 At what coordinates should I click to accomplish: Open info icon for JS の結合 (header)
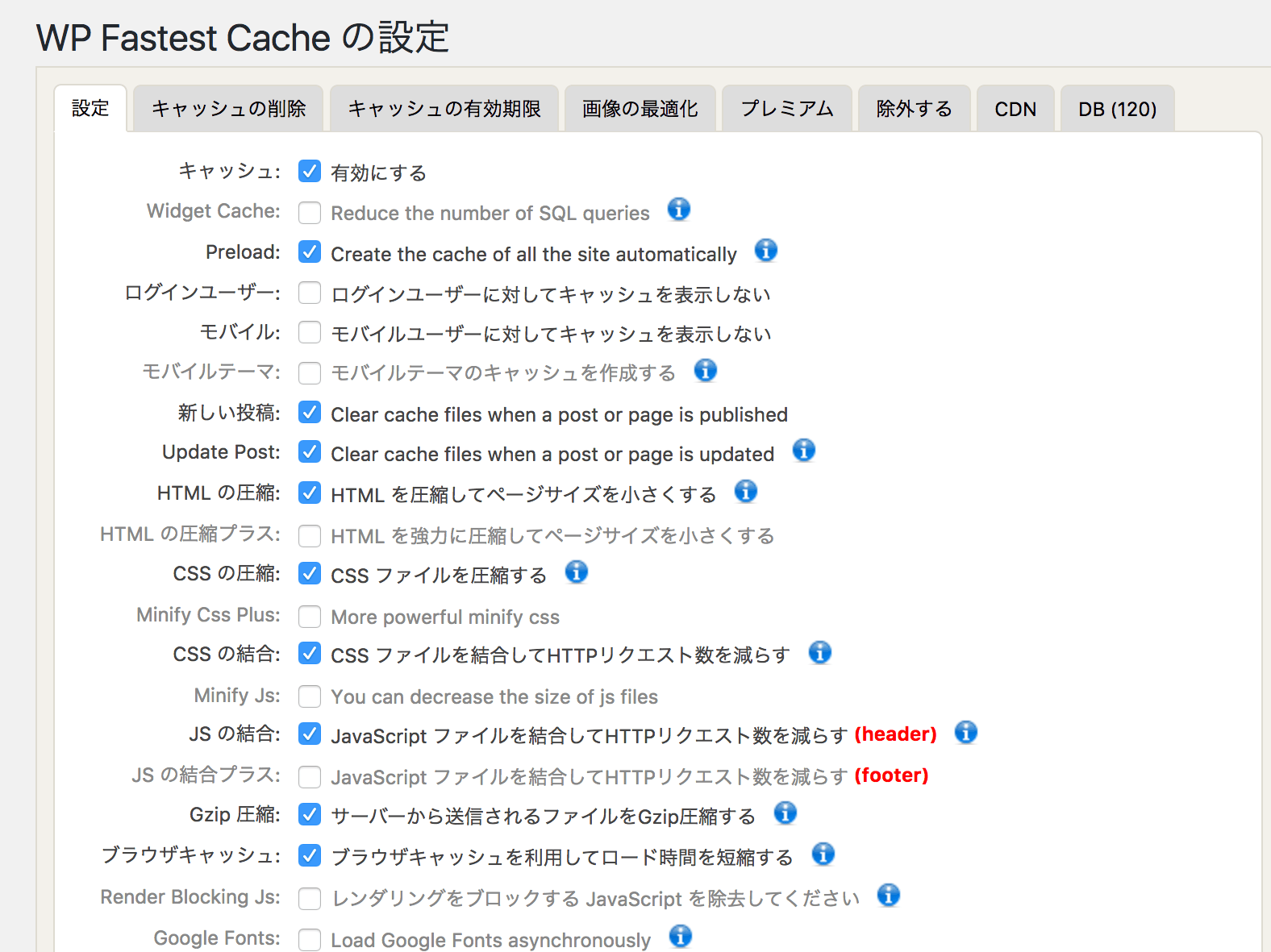(x=965, y=732)
